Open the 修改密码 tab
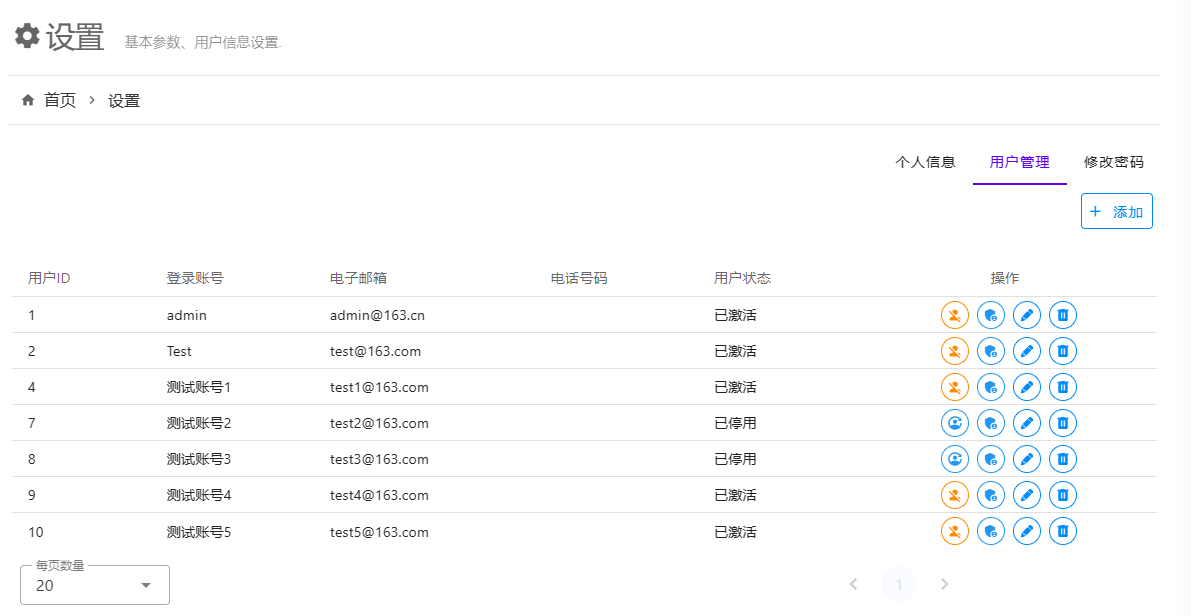This screenshot has width=1191, height=616. (x=1113, y=162)
